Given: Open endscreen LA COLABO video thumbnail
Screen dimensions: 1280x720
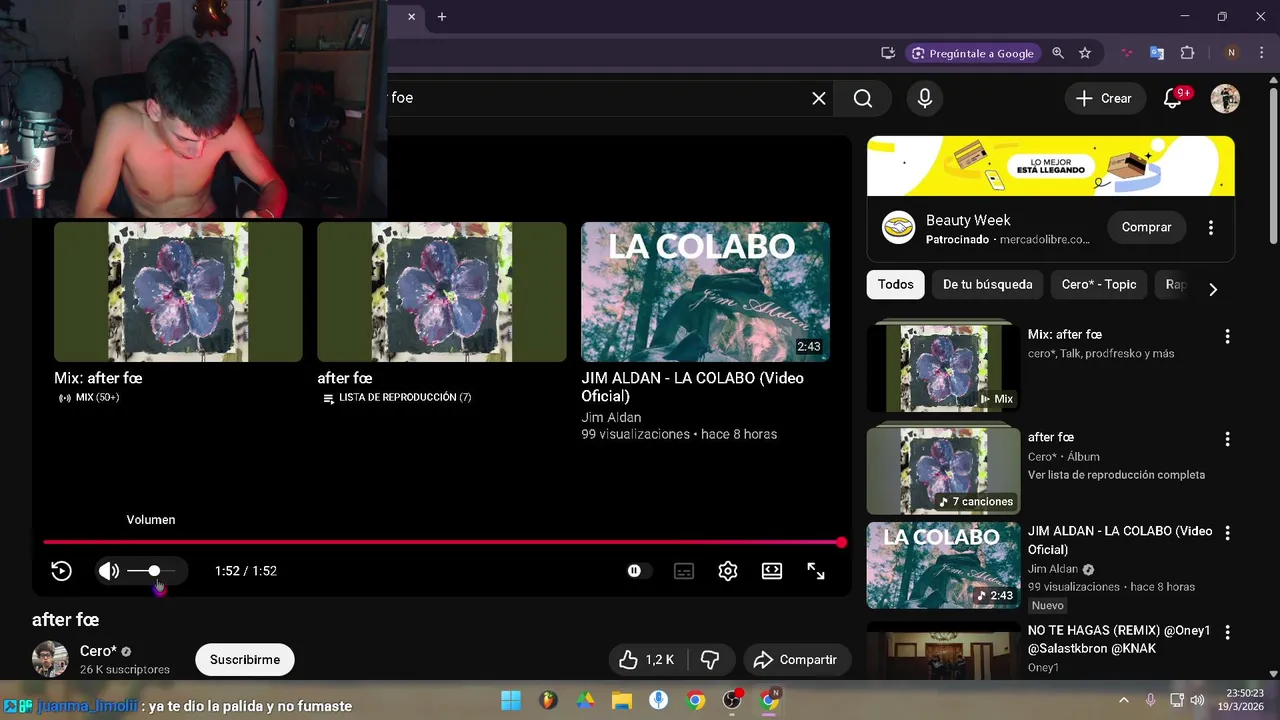Looking at the screenshot, I should pos(705,292).
